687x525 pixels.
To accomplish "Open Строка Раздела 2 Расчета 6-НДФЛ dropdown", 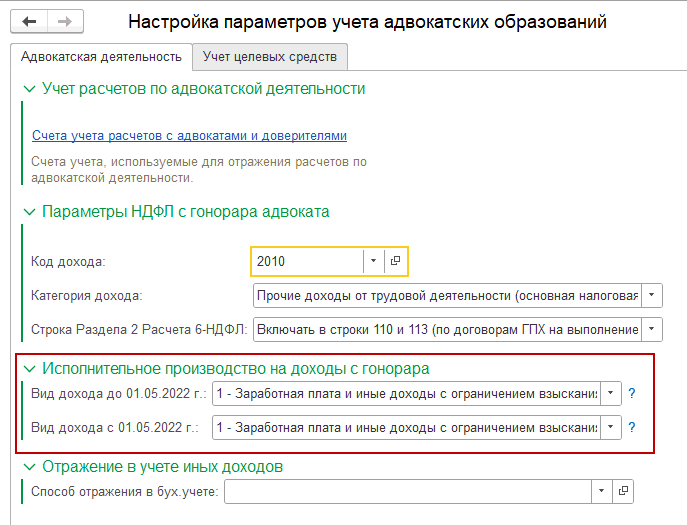I will coord(651,328).
